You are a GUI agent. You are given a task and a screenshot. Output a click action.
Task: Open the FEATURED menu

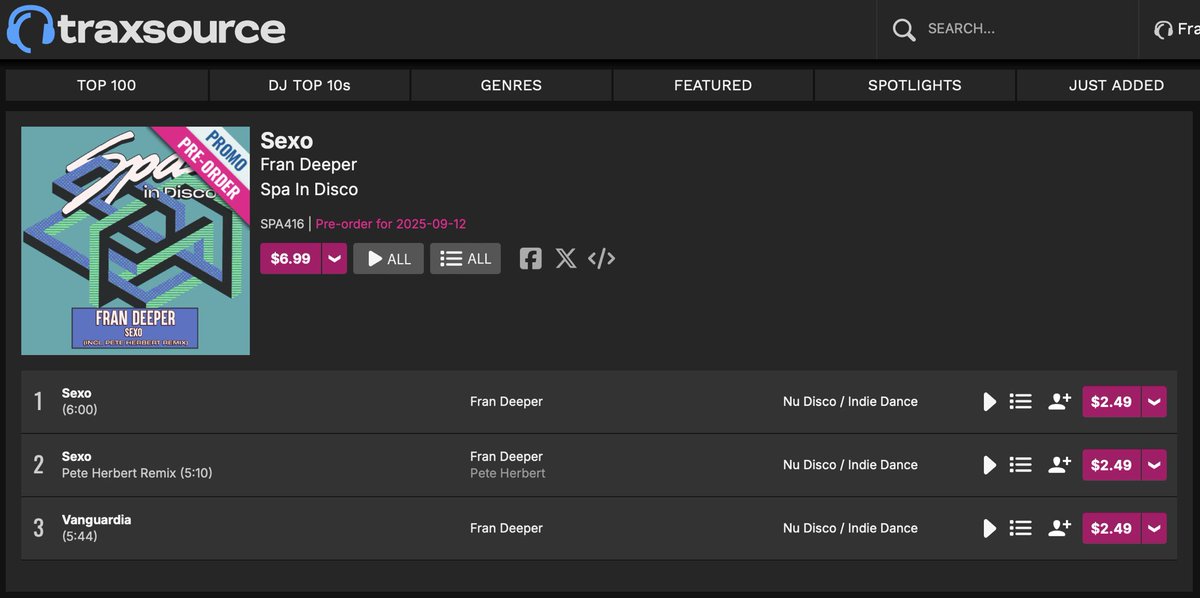point(713,85)
